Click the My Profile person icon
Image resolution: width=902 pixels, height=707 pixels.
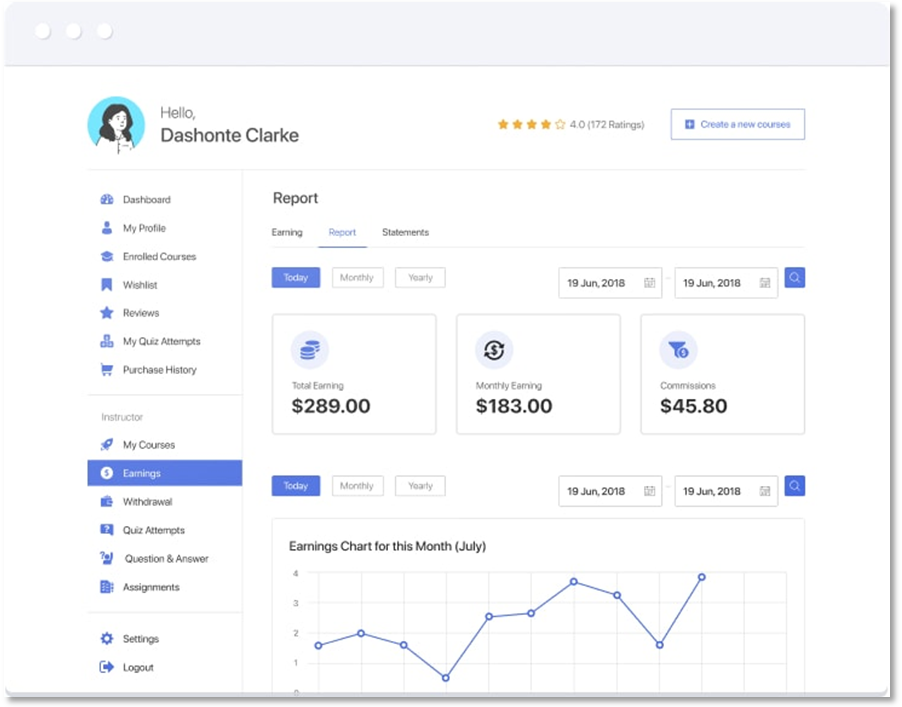106,228
